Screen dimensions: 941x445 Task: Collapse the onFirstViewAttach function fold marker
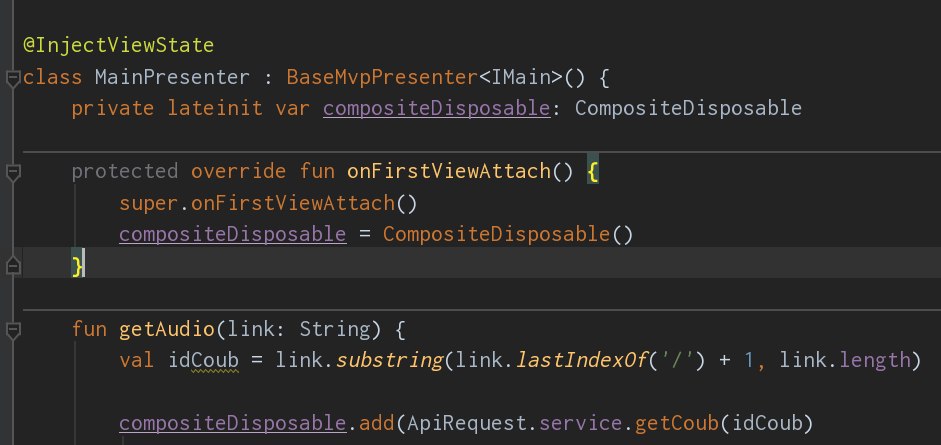coord(13,172)
